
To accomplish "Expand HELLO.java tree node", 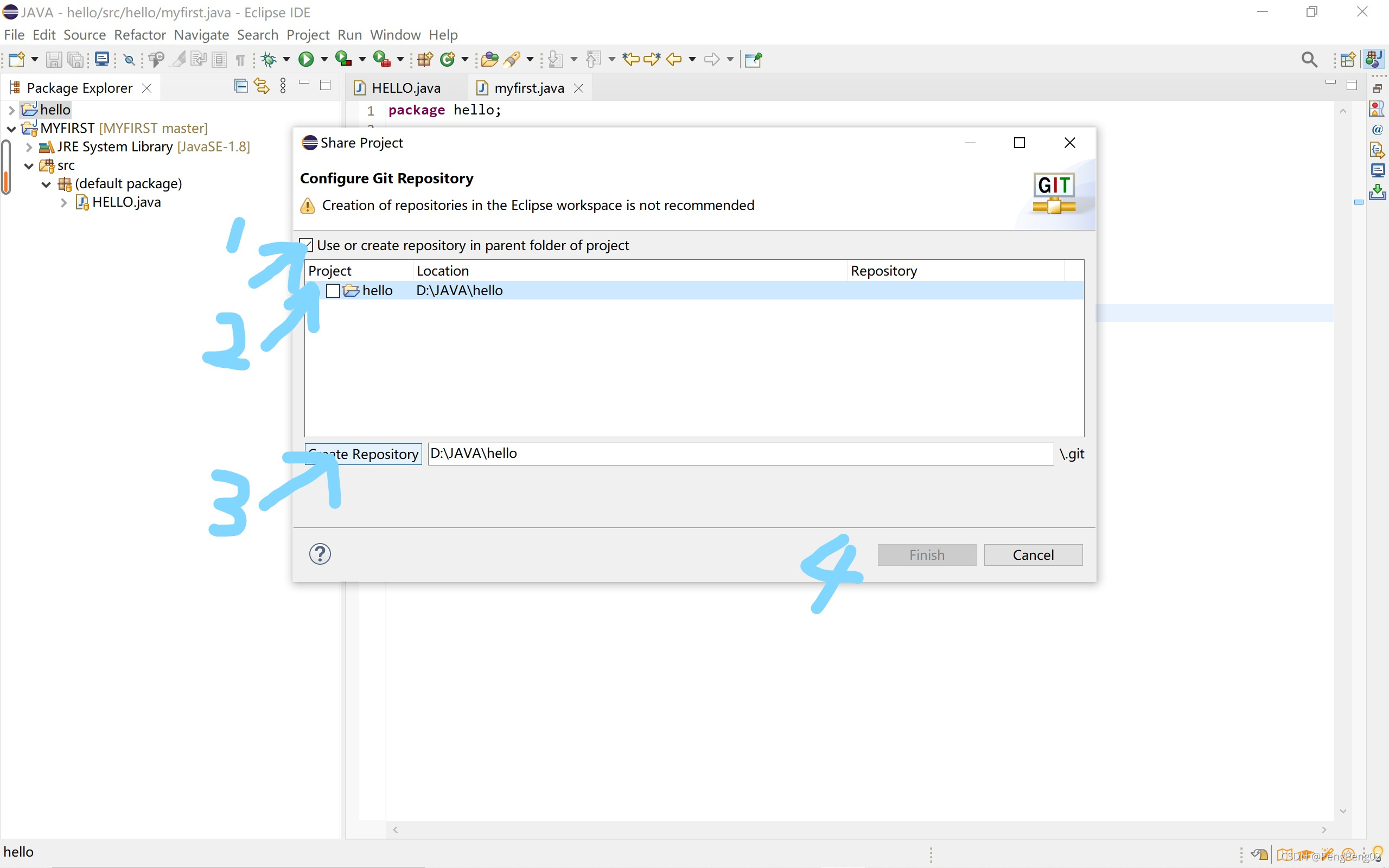I will coord(63,203).
